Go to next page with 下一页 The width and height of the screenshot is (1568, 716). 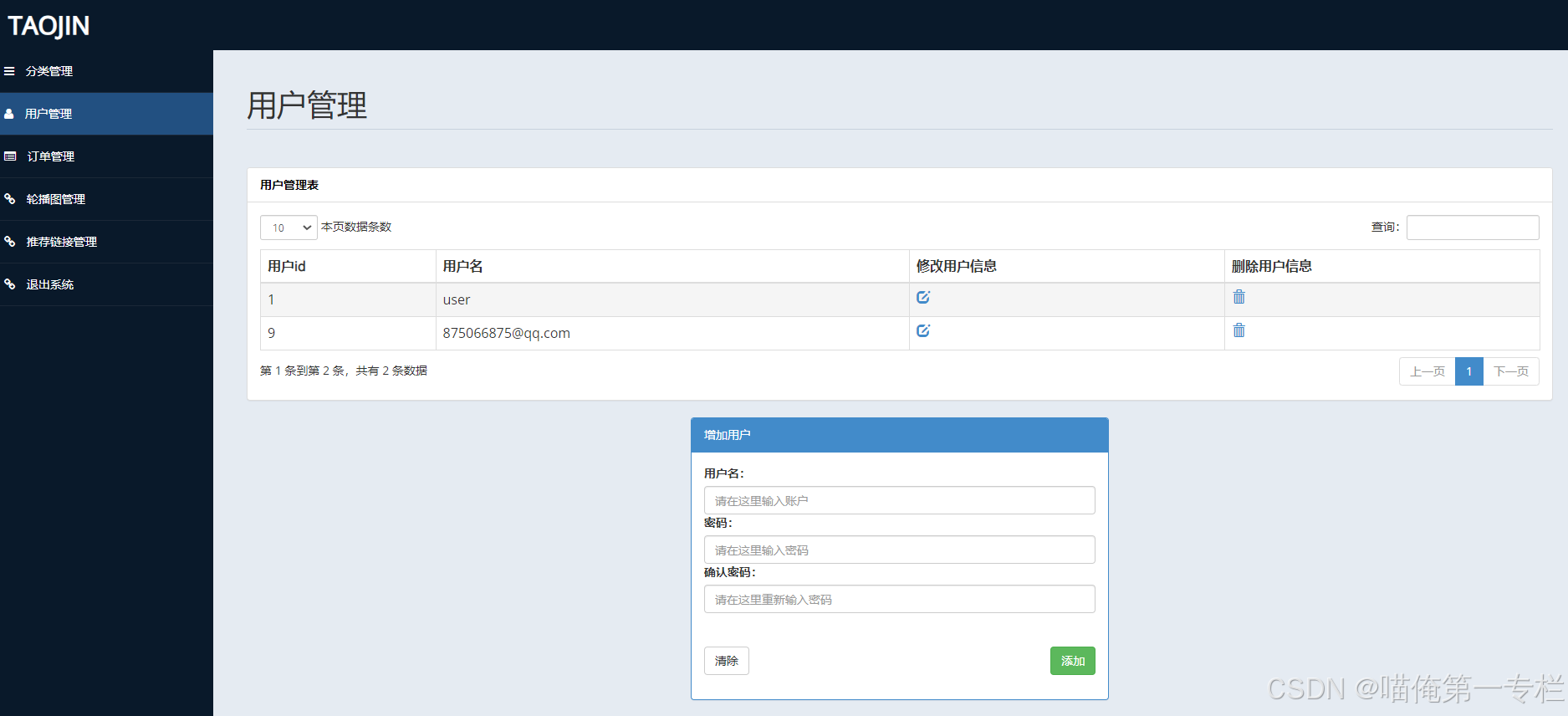[x=1511, y=371]
